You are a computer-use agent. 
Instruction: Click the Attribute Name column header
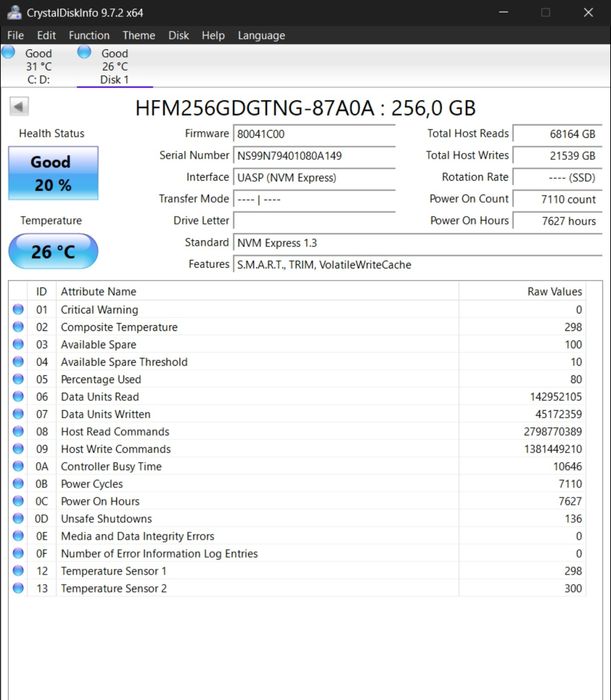tap(258, 292)
